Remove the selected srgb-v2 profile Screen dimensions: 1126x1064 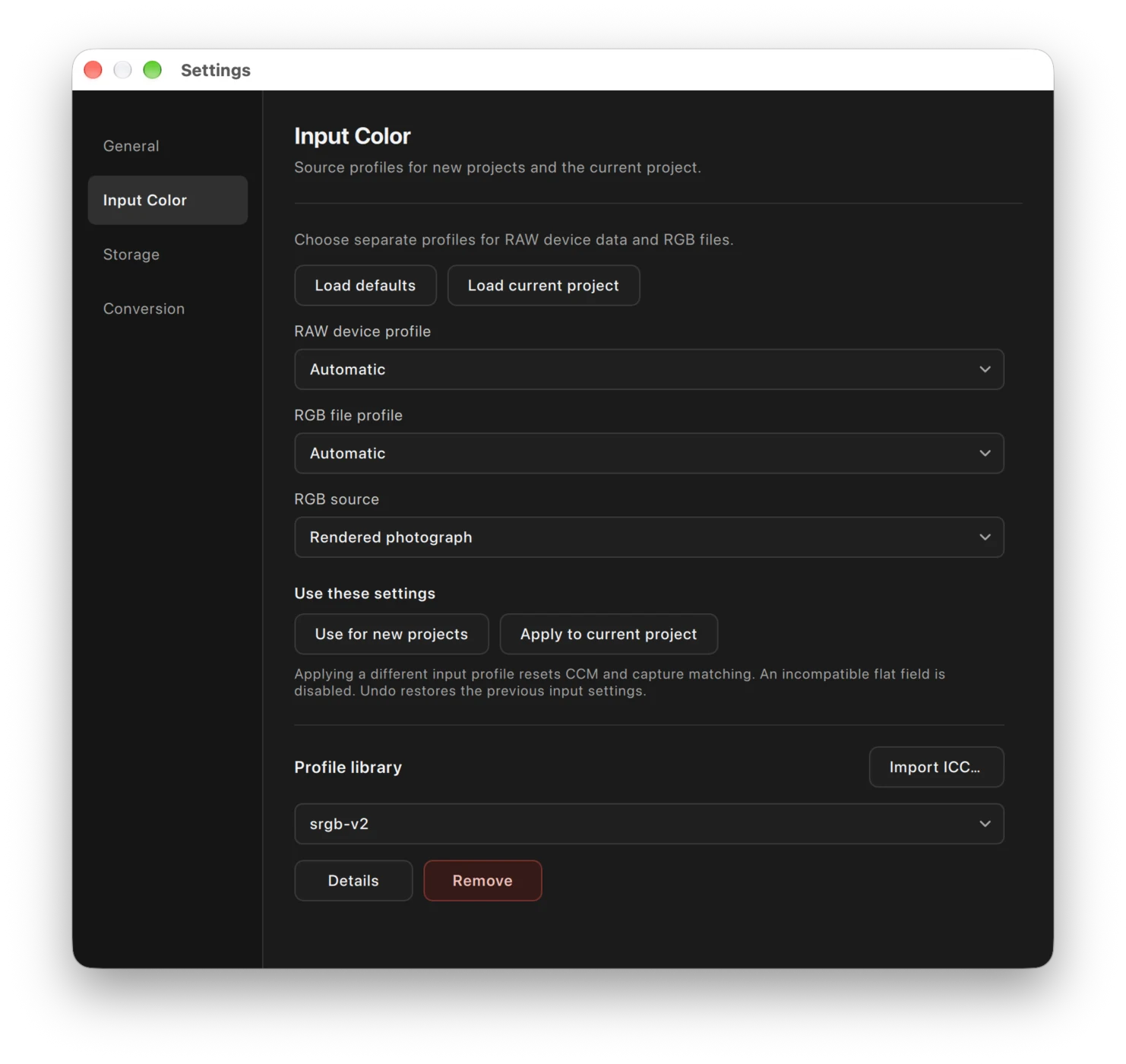click(482, 881)
